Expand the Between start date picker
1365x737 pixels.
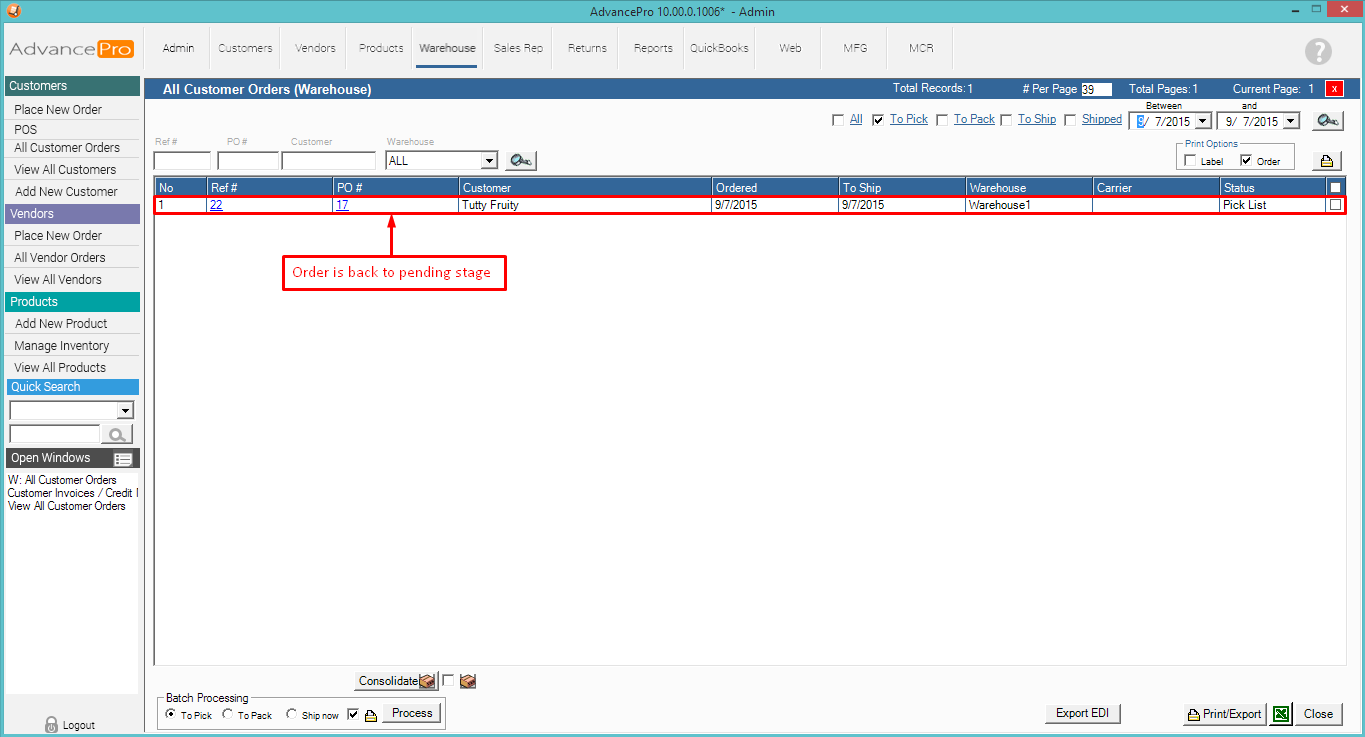tap(1203, 121)
